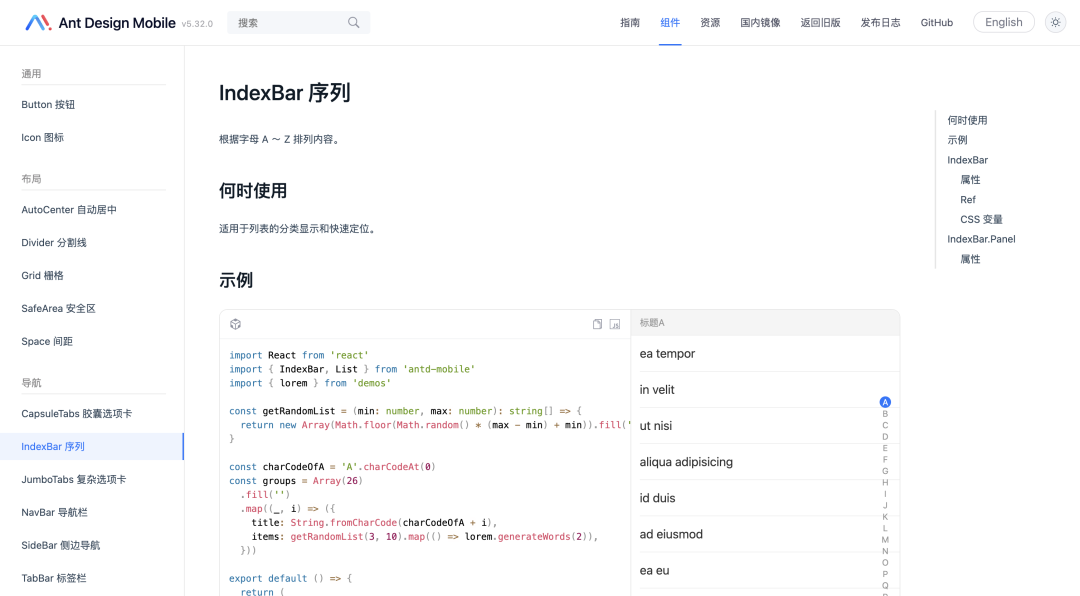The image size is (1080, 596).
Task: Click the v5.32.0 version label
Action: point(197,24)
